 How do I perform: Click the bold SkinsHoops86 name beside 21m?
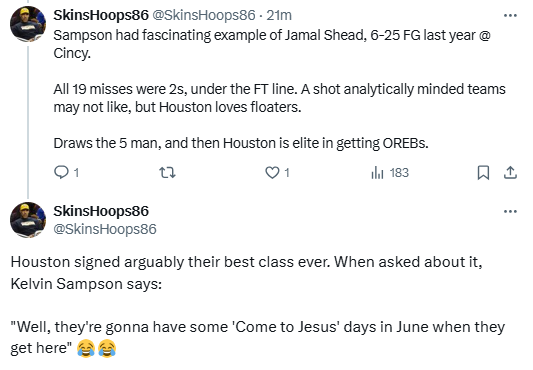(x=101, y=15)
